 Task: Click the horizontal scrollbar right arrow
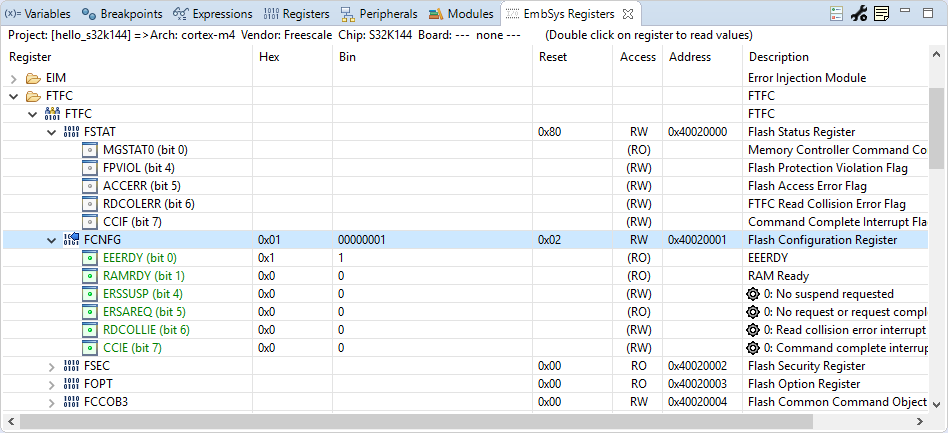(x=920, y=421)
